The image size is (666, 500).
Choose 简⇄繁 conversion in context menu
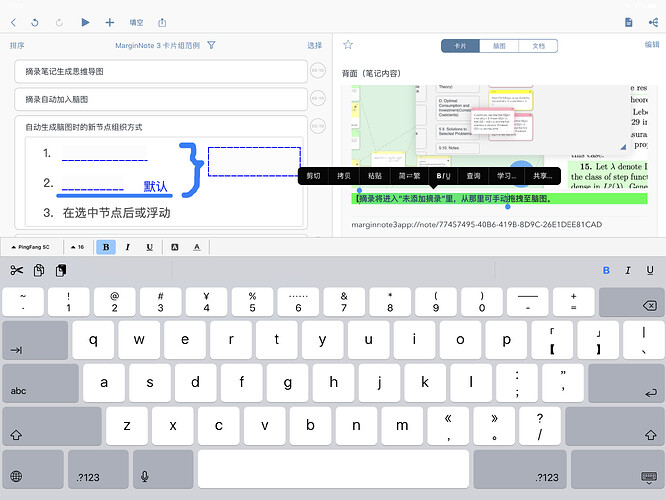click(x=409, y=176)
